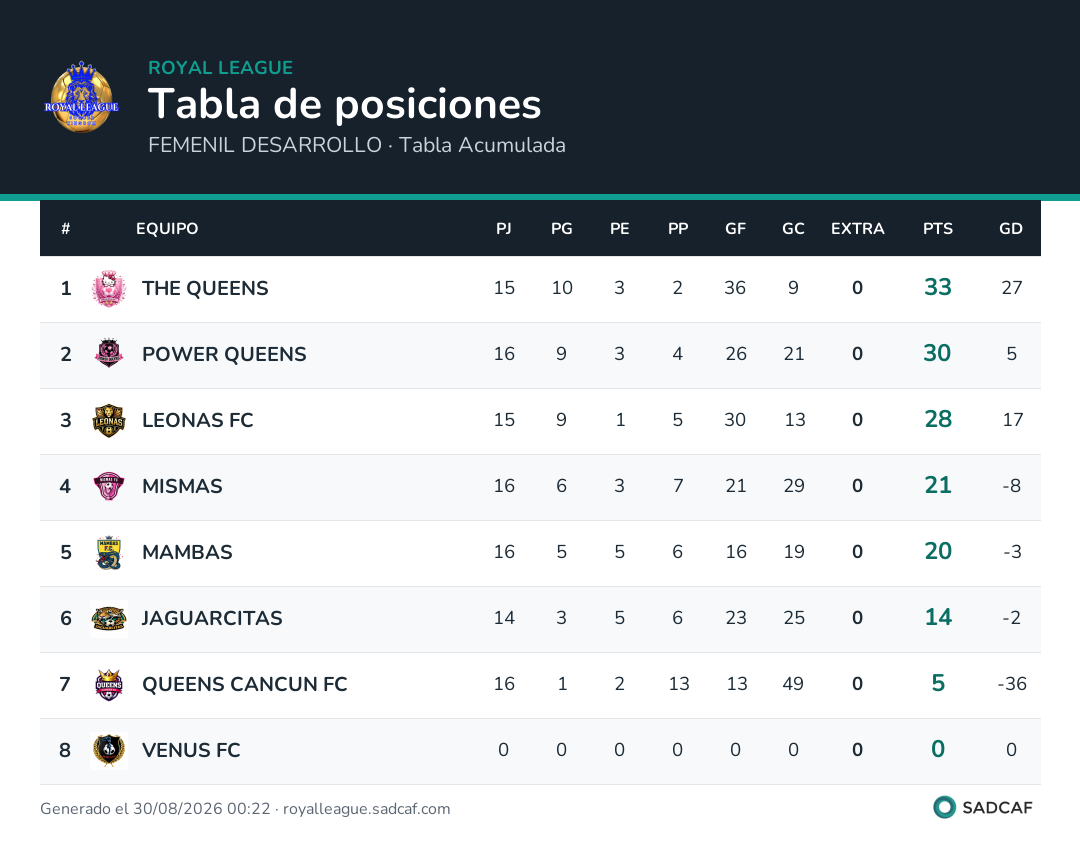Click the Power Queens points value 30
Viewport: 1080px width, 860px height.
[x=937, y=353]
